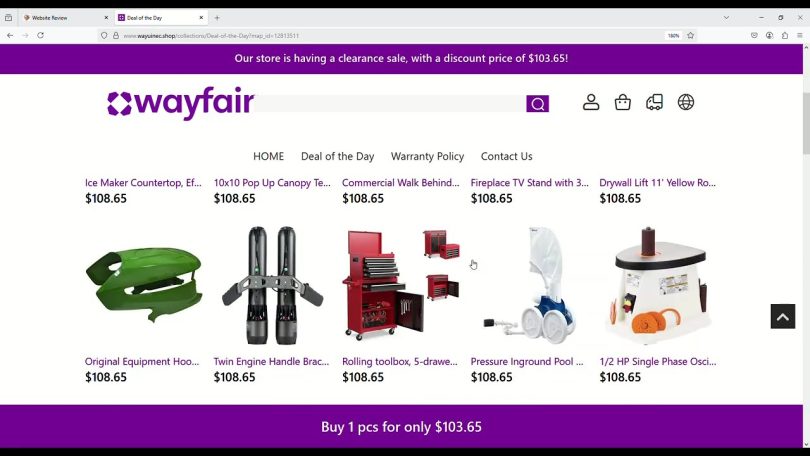
Task: Click the back-to-top arrow button
Action: point(783,317)
